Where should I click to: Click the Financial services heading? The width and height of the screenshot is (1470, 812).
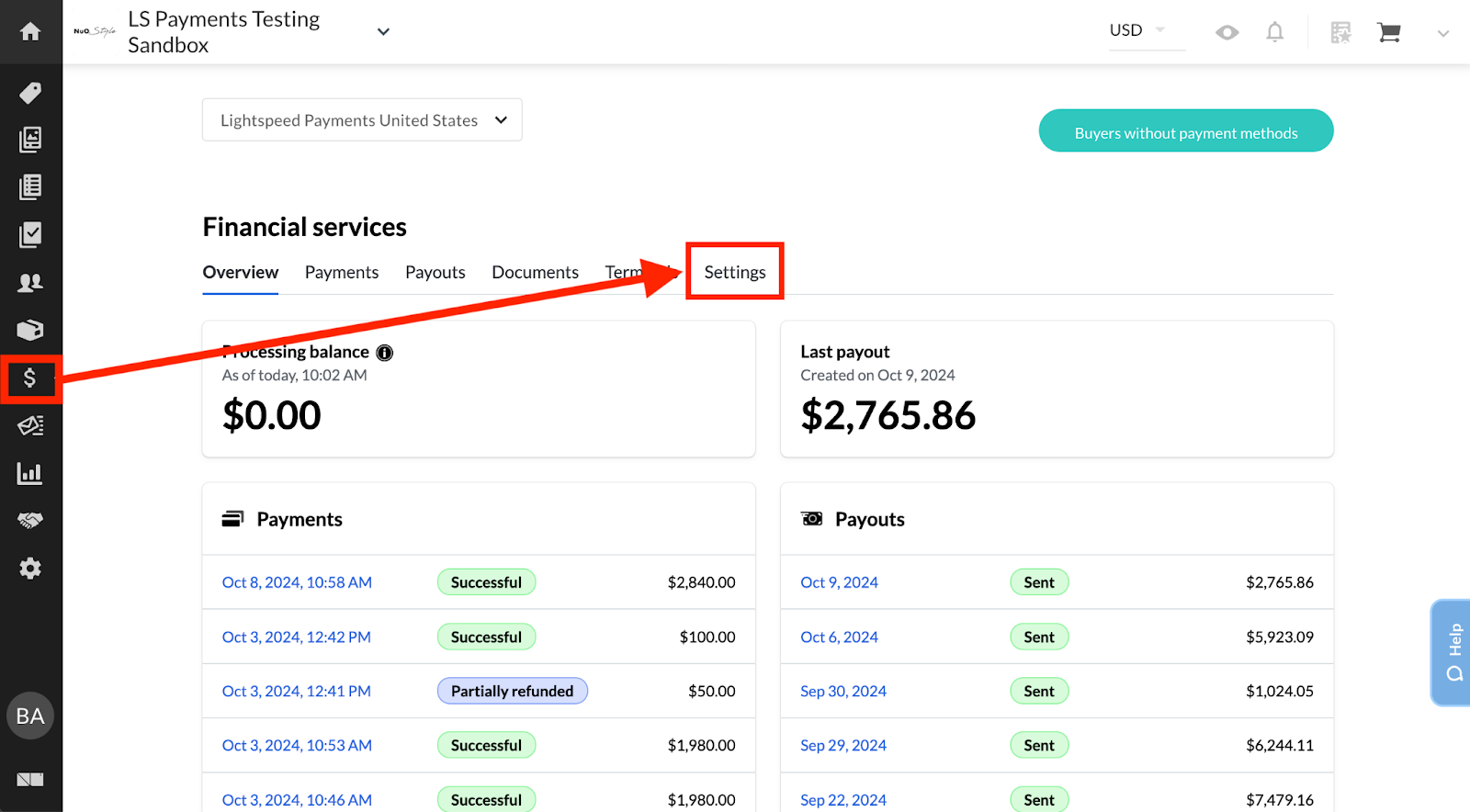[304, 227]
